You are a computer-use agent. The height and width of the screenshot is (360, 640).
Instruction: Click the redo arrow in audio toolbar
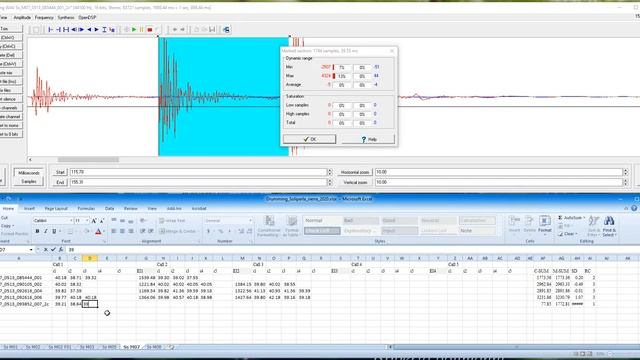(182, 29)
